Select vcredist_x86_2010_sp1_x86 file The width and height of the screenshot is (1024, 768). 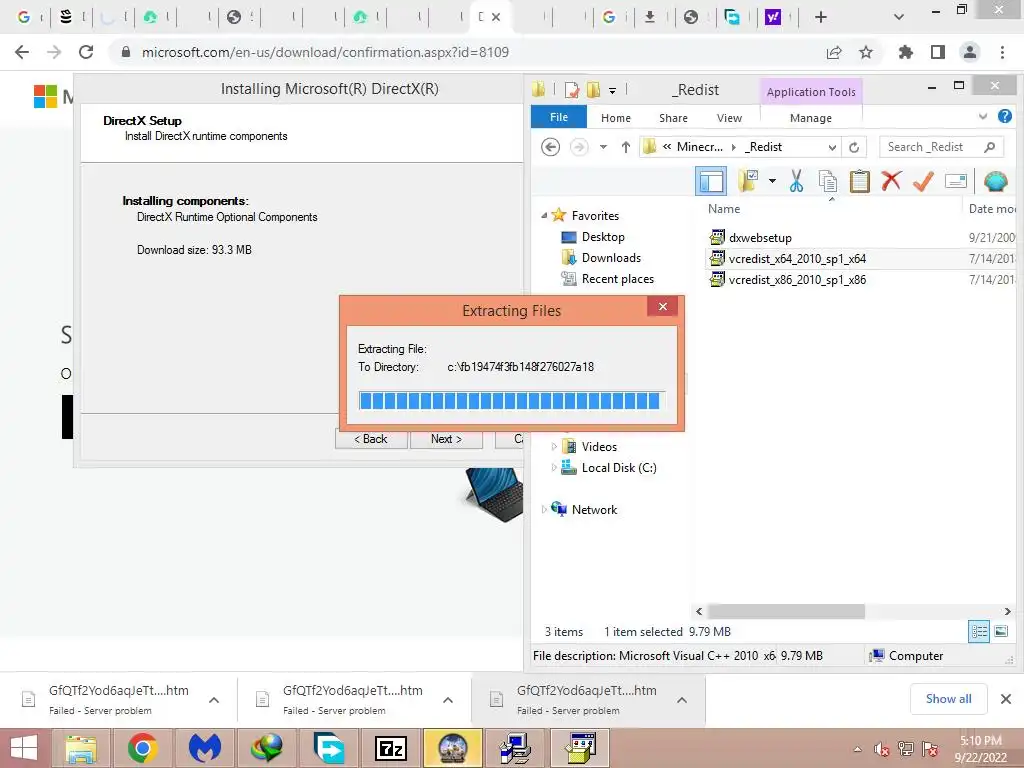tap(797, 280)
